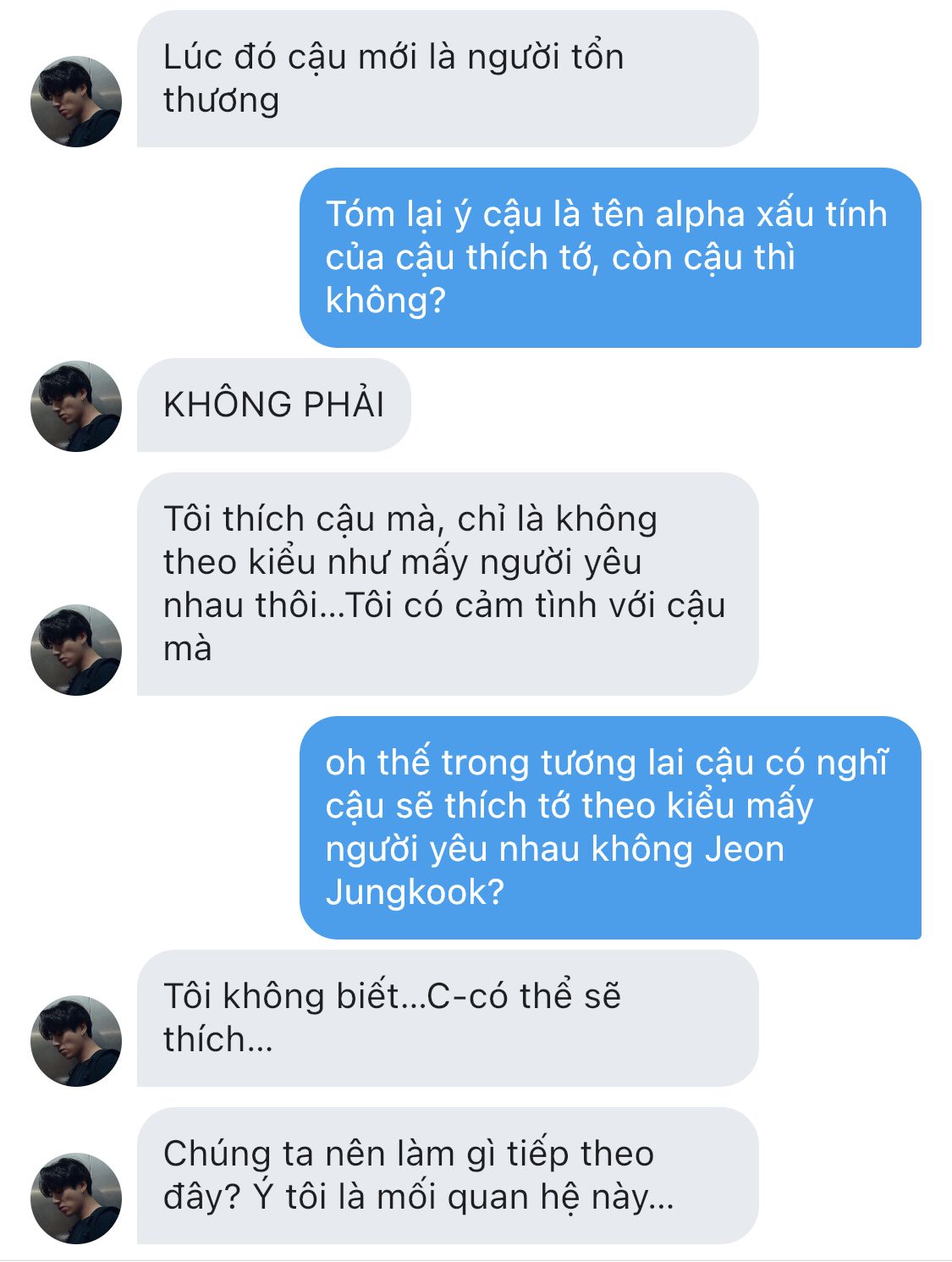Tap the "KHÔNG PHẢI" message bubble
Viewport: 952px width, 1262px height.
pos(274,405)
